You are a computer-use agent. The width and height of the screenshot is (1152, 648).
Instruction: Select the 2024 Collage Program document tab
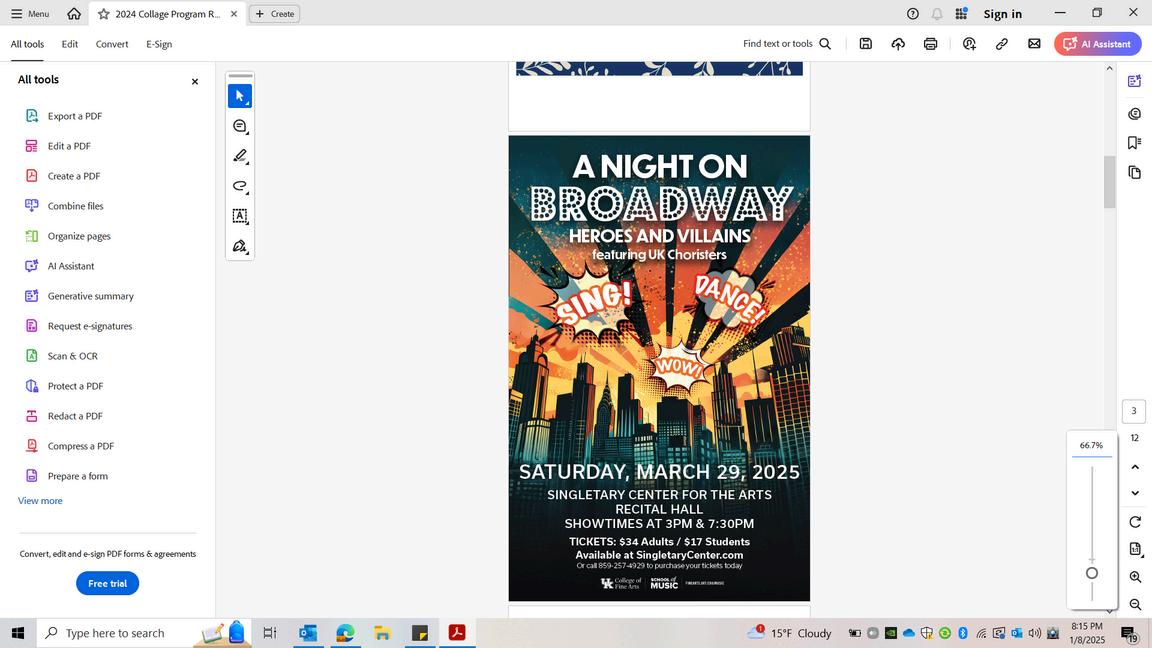(168, 14)
